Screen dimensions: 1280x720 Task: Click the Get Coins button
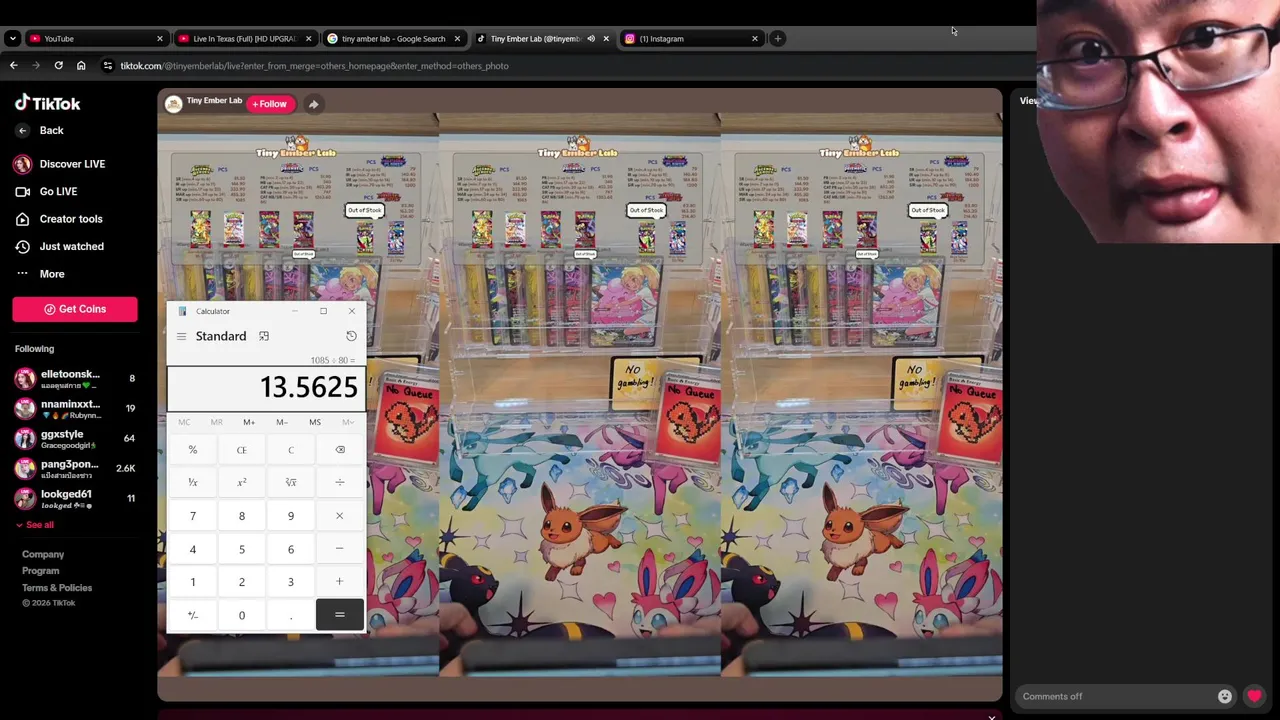75,309
